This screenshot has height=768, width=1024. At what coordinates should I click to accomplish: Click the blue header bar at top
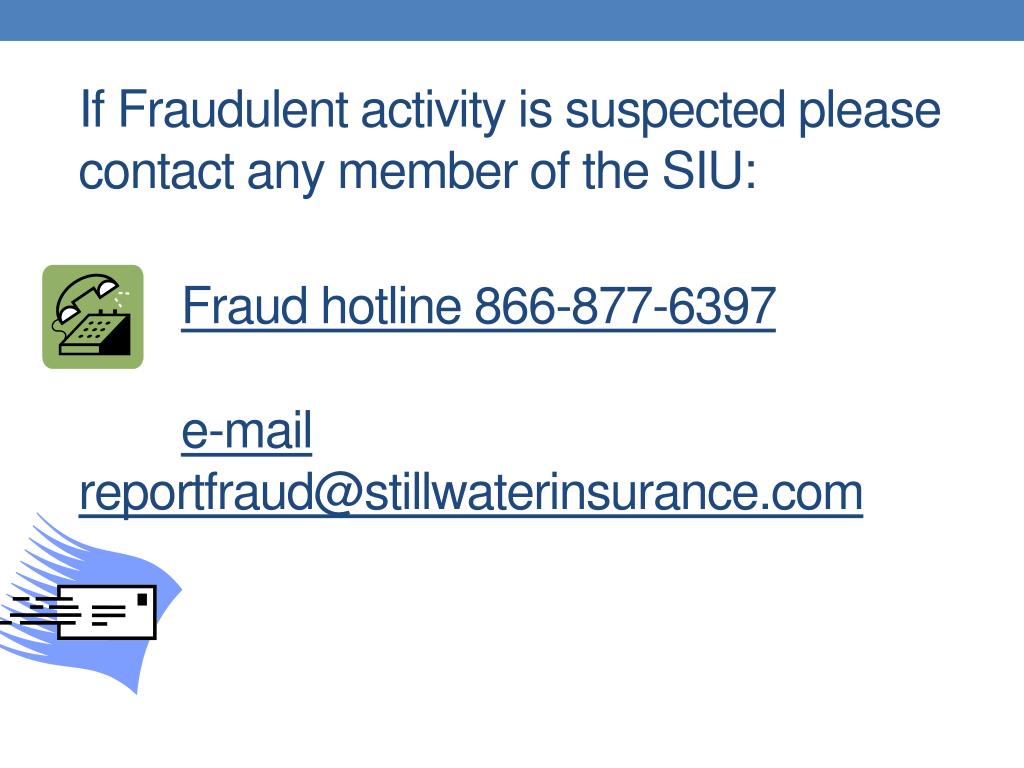[512, 20]
